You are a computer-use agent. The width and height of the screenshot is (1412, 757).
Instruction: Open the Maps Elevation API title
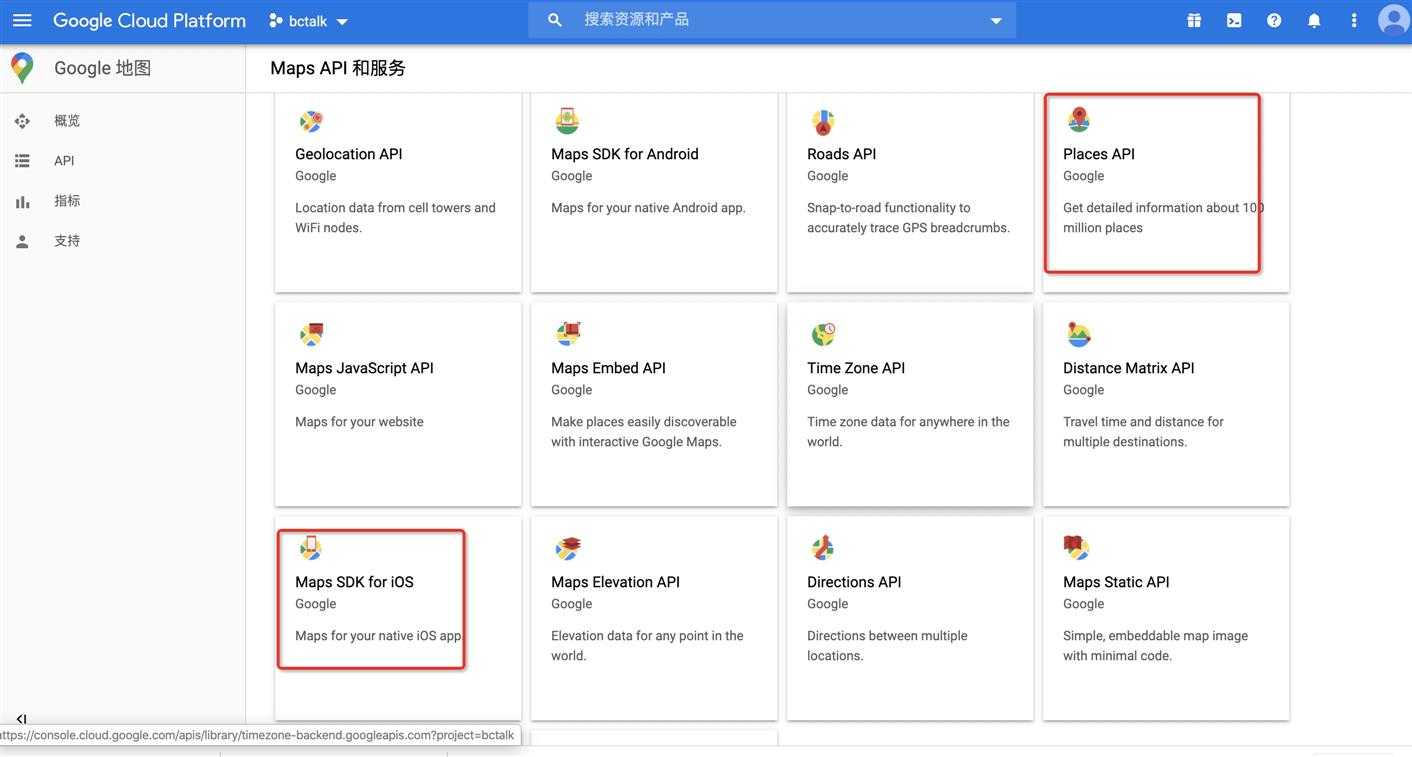point(615,582)
